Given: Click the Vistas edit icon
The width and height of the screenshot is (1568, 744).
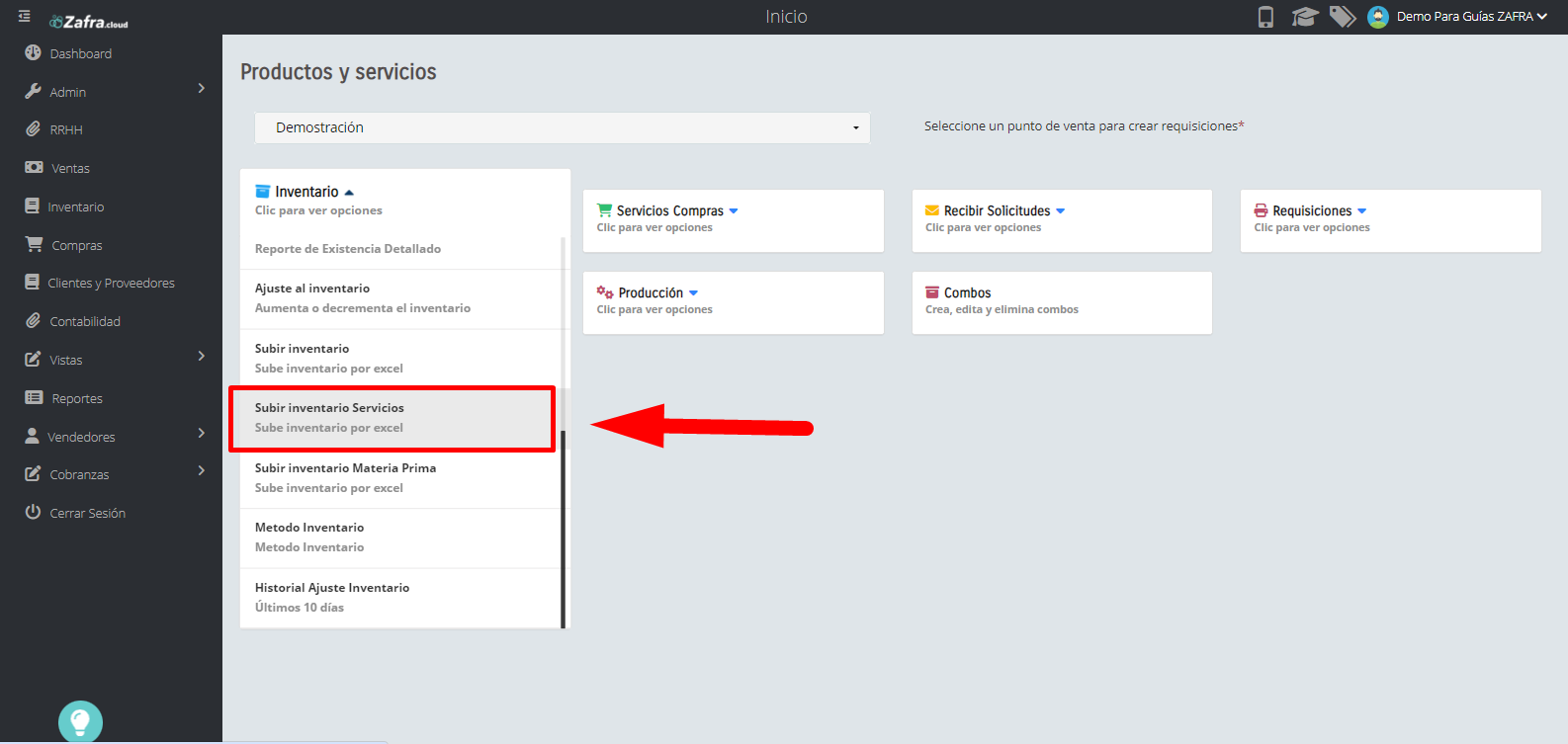Looking at the screenshot, I should click(33, 359).
